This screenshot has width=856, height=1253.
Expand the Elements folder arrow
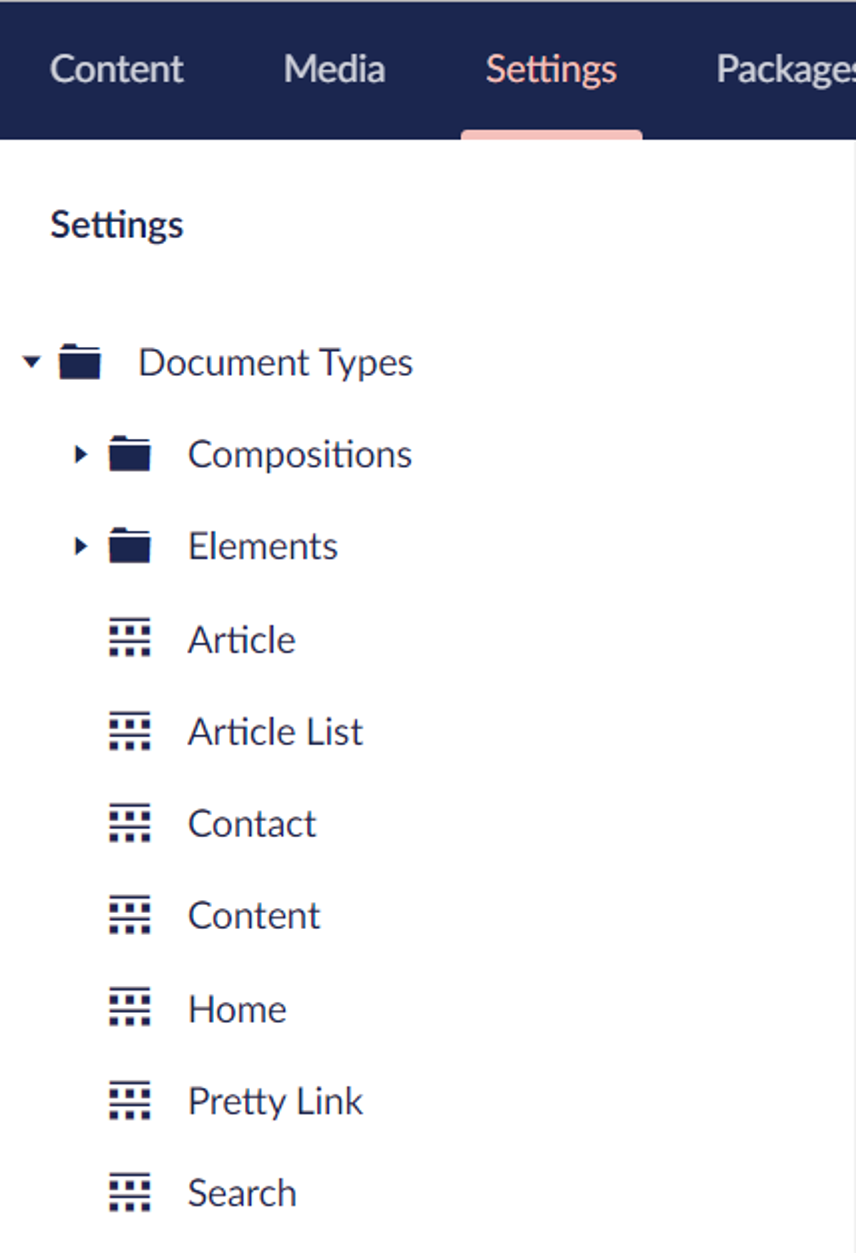[81, 547]
